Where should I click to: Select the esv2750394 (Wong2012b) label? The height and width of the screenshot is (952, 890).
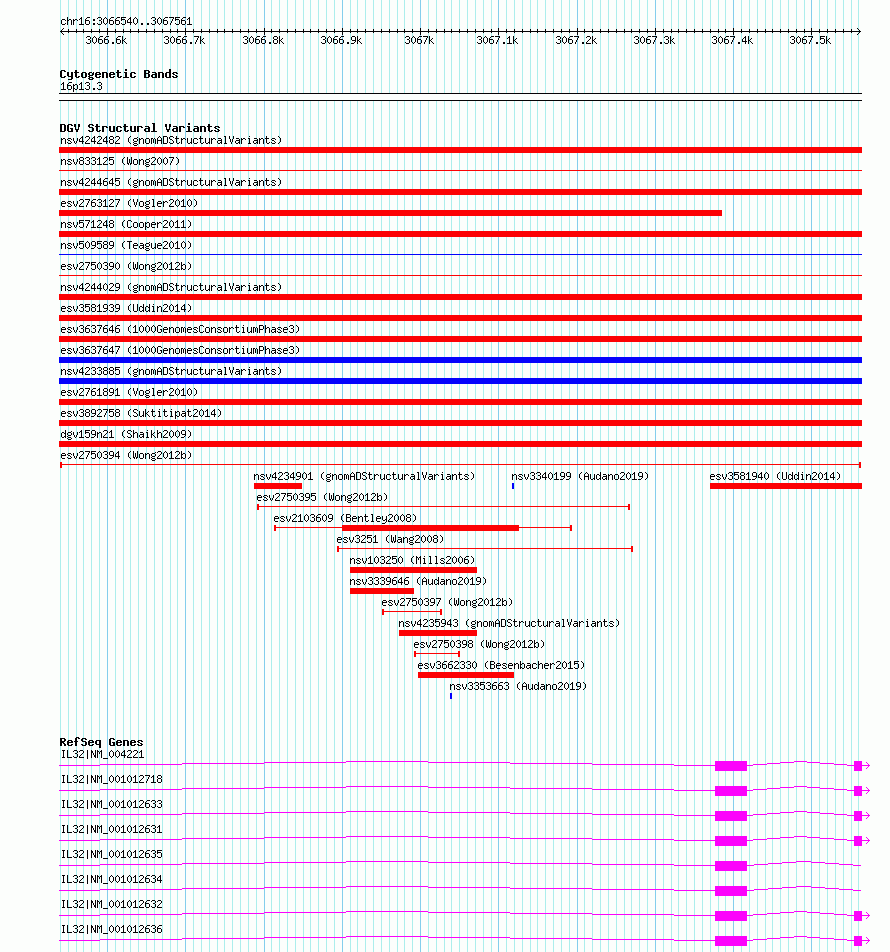tap(126, 455)
